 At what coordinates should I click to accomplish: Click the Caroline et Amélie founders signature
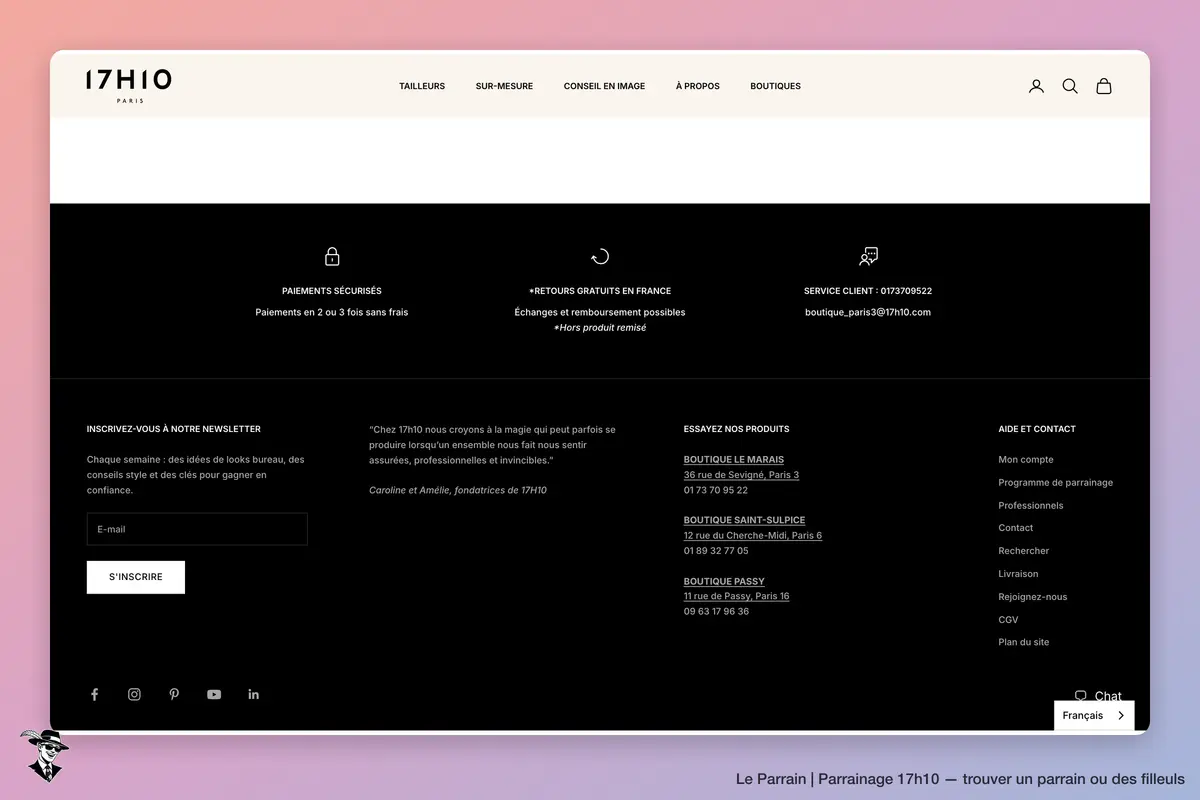click(x=458, y=490)
